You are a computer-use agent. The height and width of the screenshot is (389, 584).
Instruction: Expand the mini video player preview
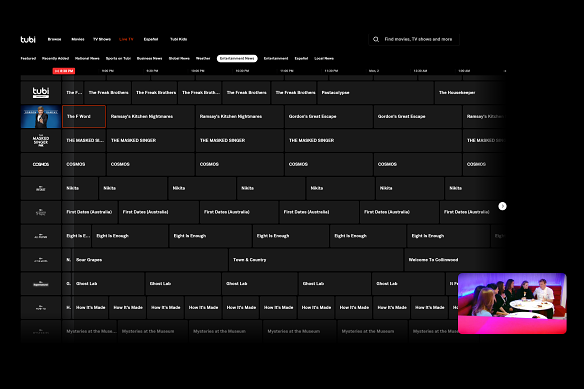512,303
